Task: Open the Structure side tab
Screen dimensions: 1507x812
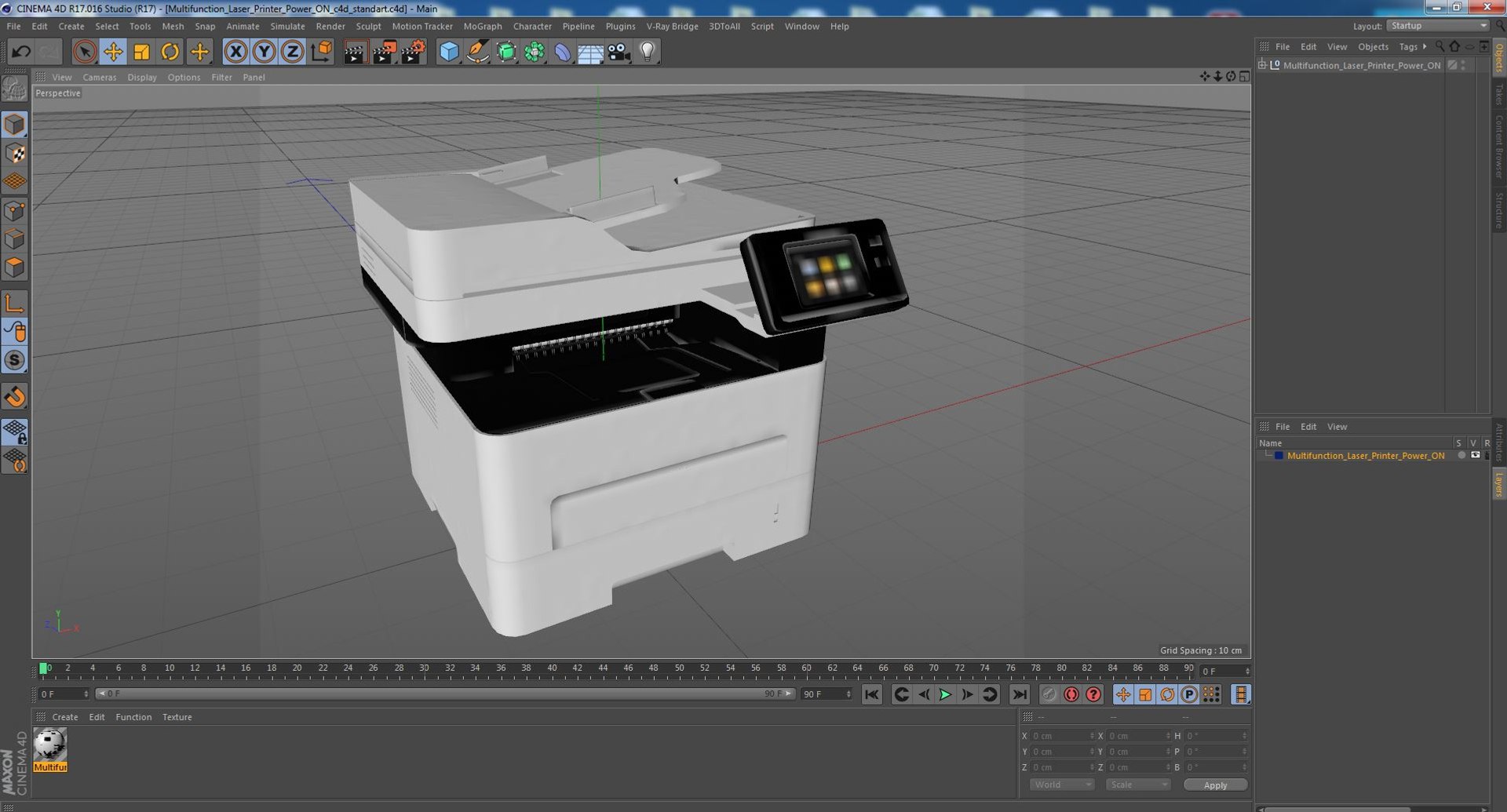Action: pos(1498,209)
